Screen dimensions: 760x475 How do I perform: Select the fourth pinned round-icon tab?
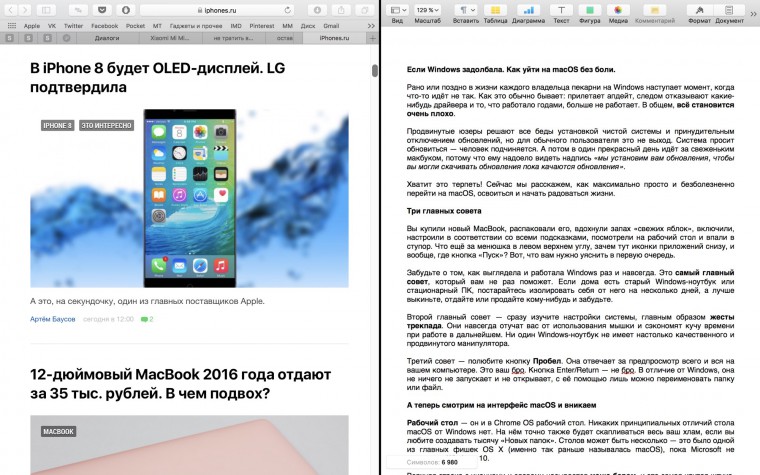coord(66,38)
